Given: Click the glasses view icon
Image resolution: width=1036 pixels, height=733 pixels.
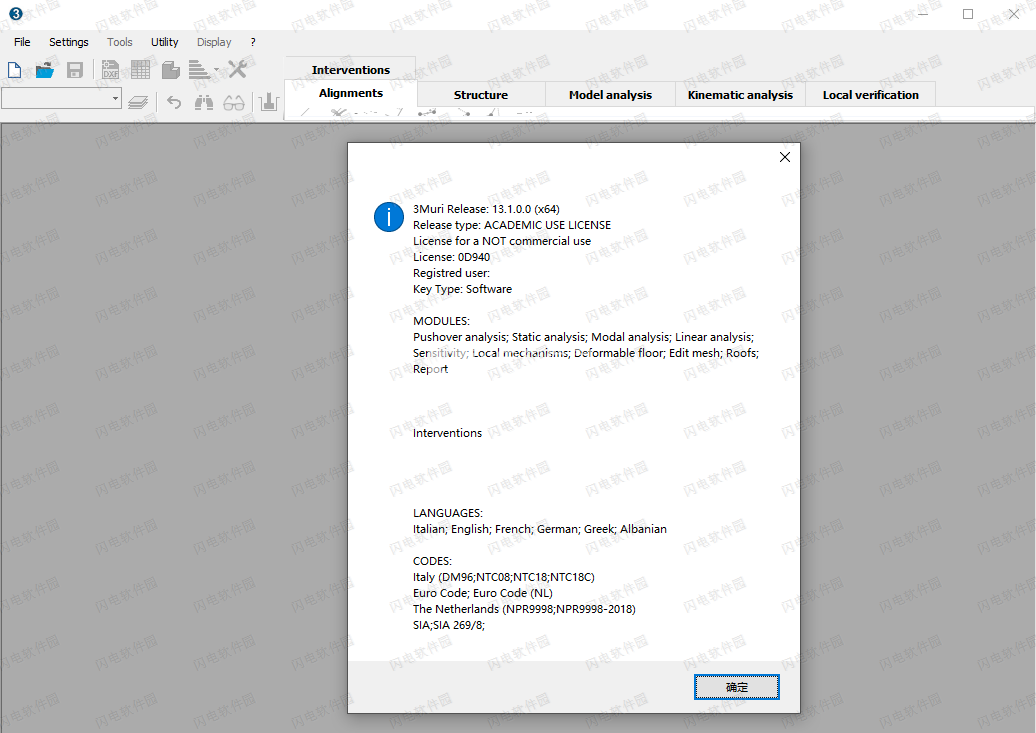Looking at the screenshot, I should (233, 102).
